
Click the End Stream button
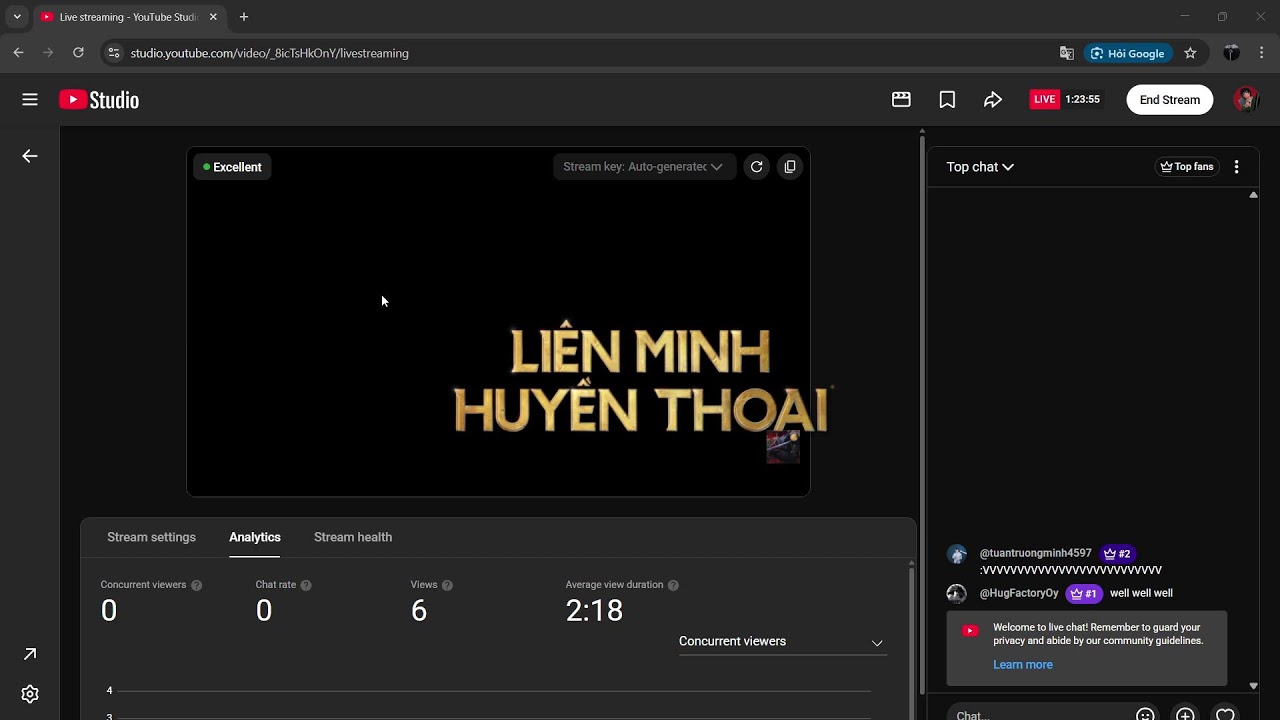click(1169, 99)
